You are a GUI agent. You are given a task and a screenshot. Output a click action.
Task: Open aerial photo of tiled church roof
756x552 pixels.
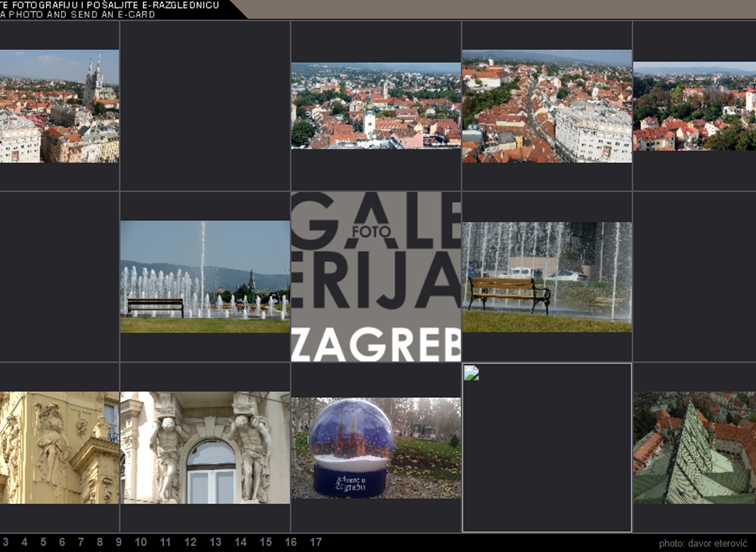click(x=694, y=447)
